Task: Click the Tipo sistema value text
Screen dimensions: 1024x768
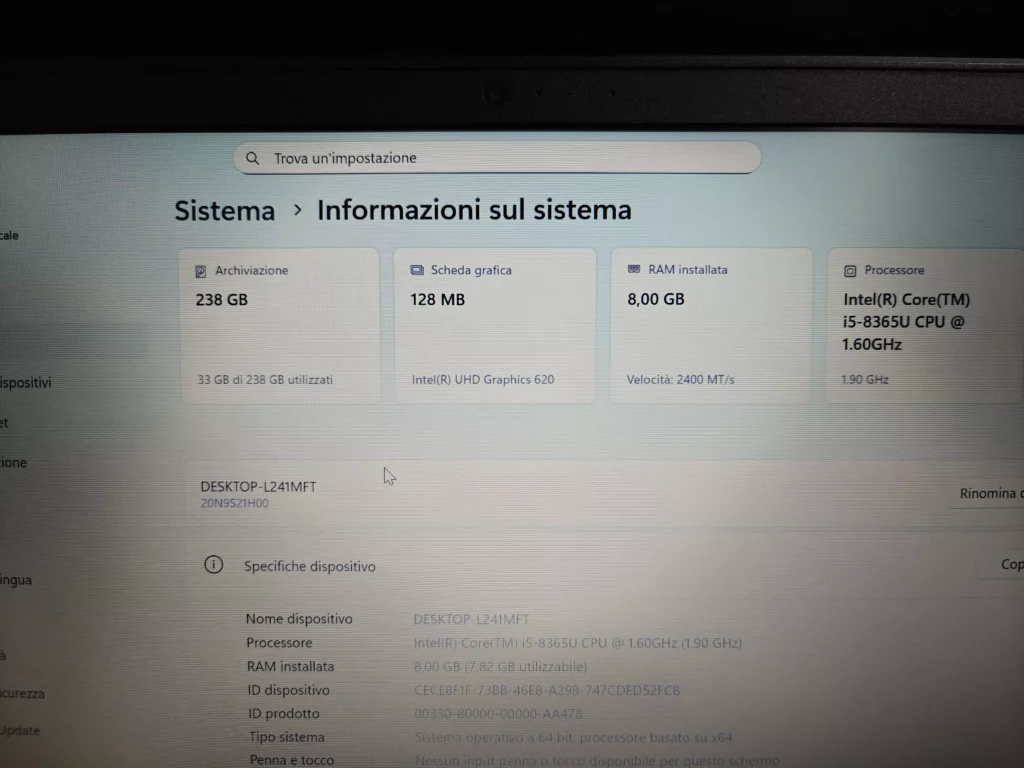Action: [x=573, y=738]
